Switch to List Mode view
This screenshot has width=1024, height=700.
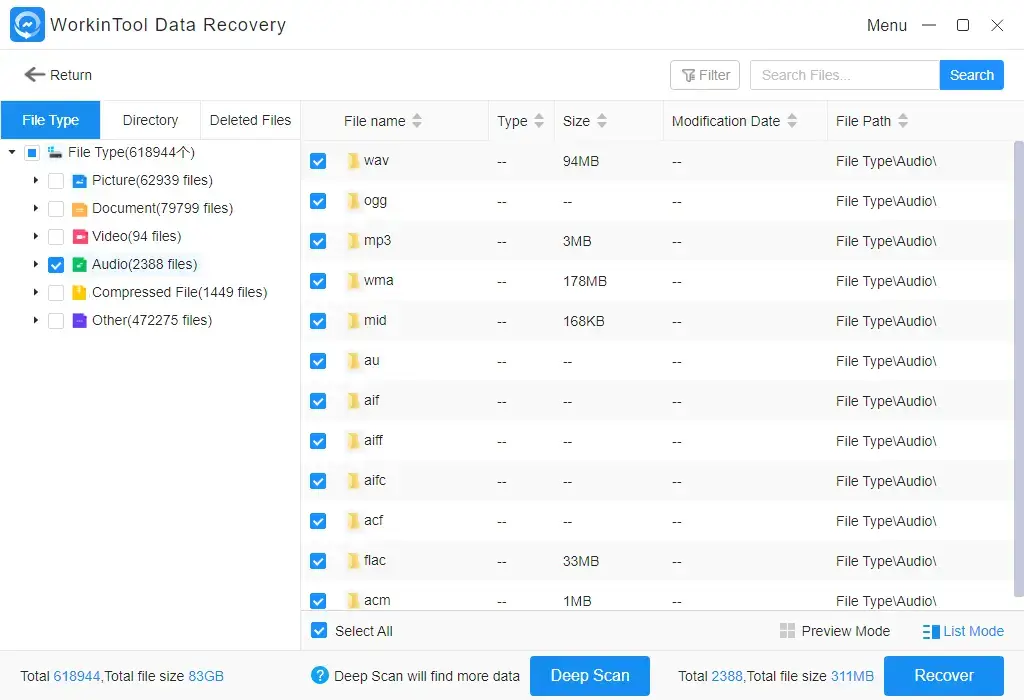point(963,631)
